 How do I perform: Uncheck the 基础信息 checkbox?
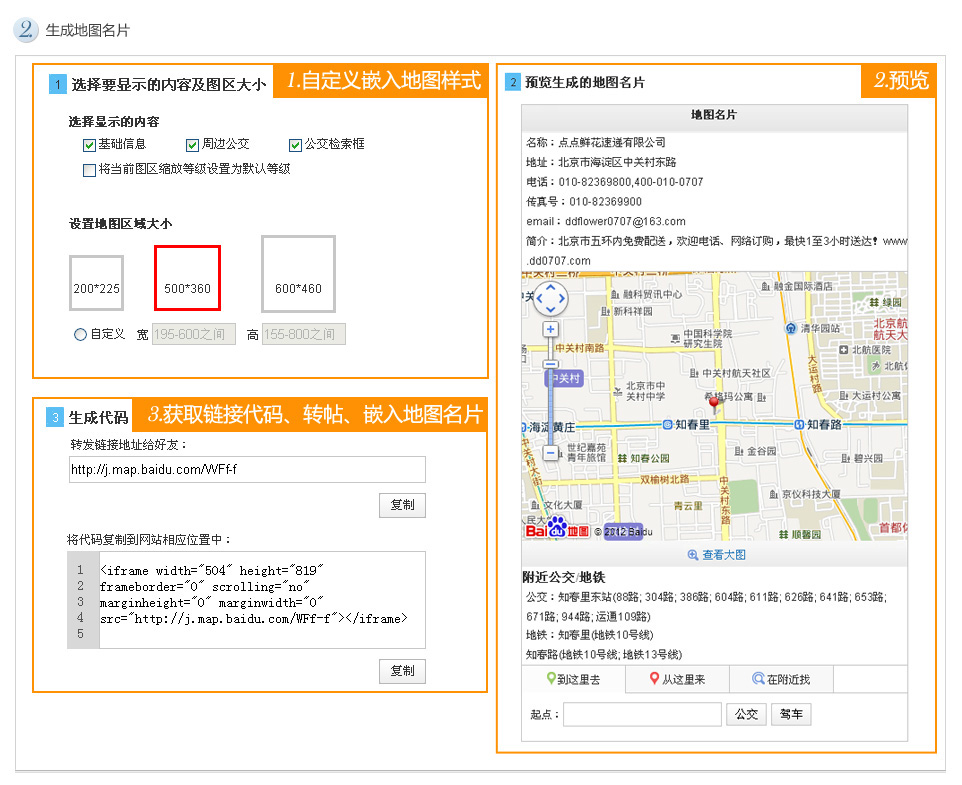(90, 145)
